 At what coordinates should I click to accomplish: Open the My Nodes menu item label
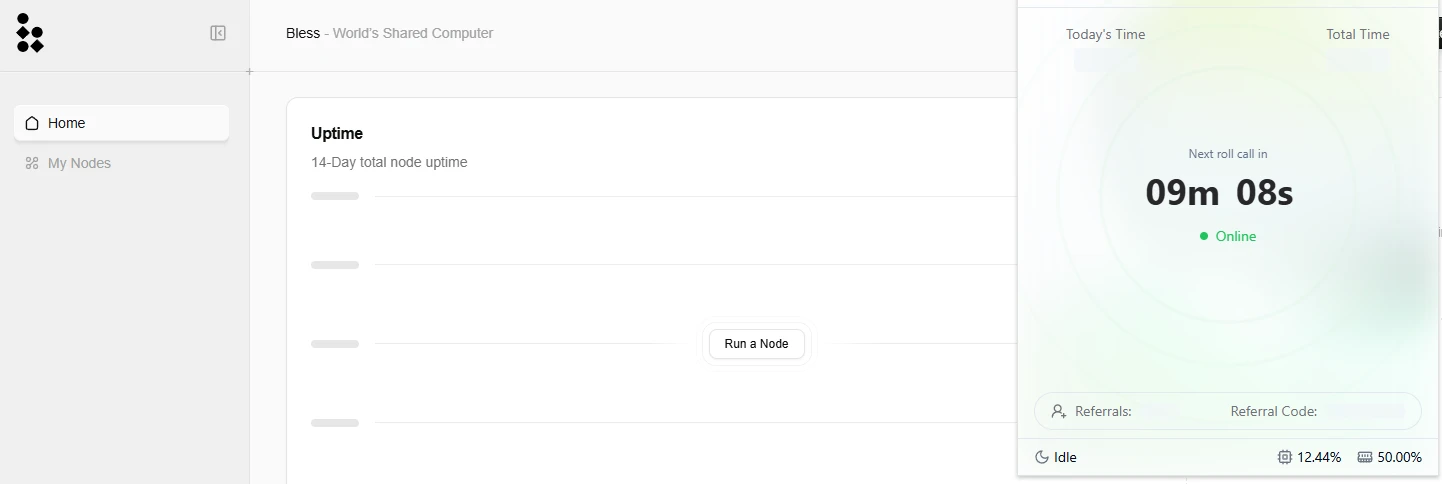click(x=79, y=163)
